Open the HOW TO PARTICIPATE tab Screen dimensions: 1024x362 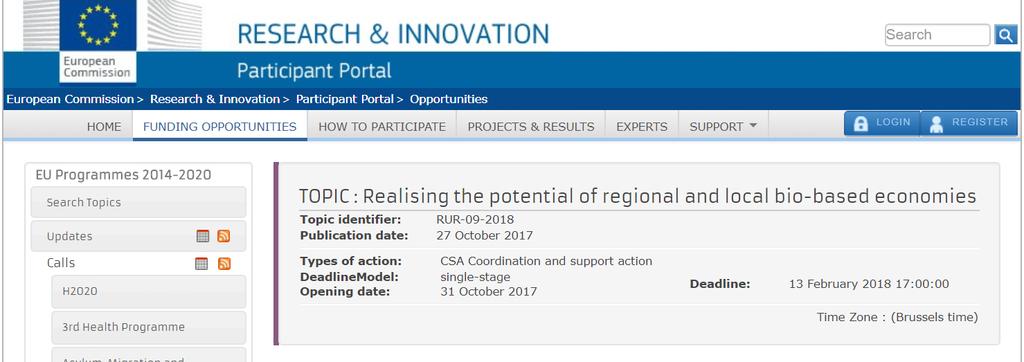(x=382, y=126)
